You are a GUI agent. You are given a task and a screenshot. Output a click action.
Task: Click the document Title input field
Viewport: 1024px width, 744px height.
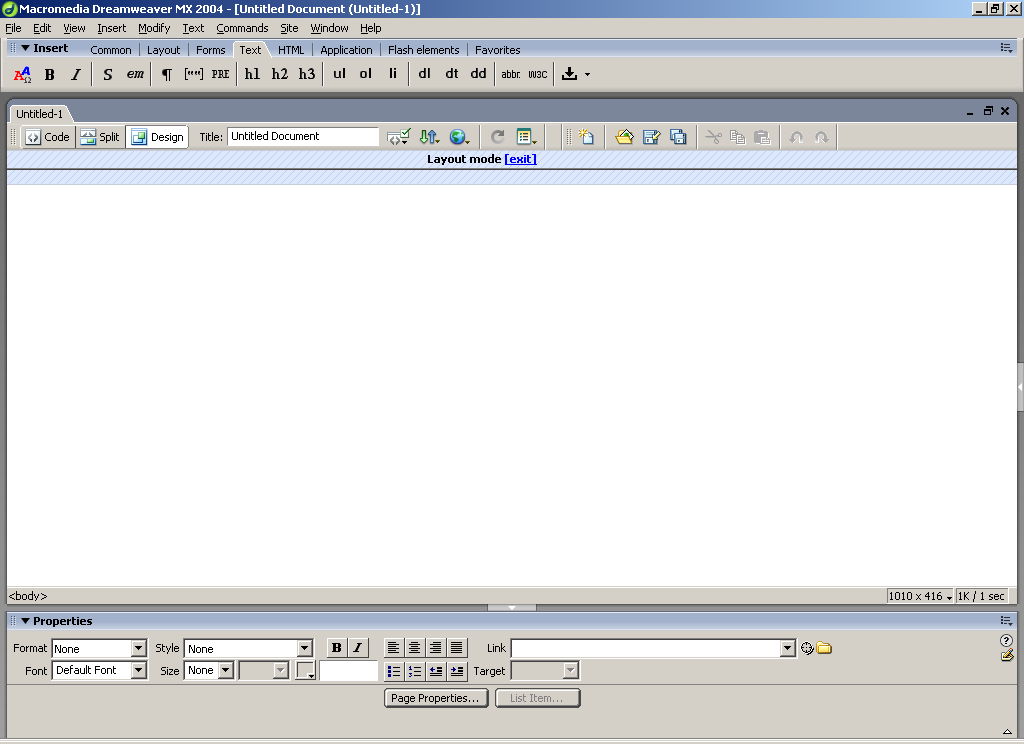click(303, 137)
